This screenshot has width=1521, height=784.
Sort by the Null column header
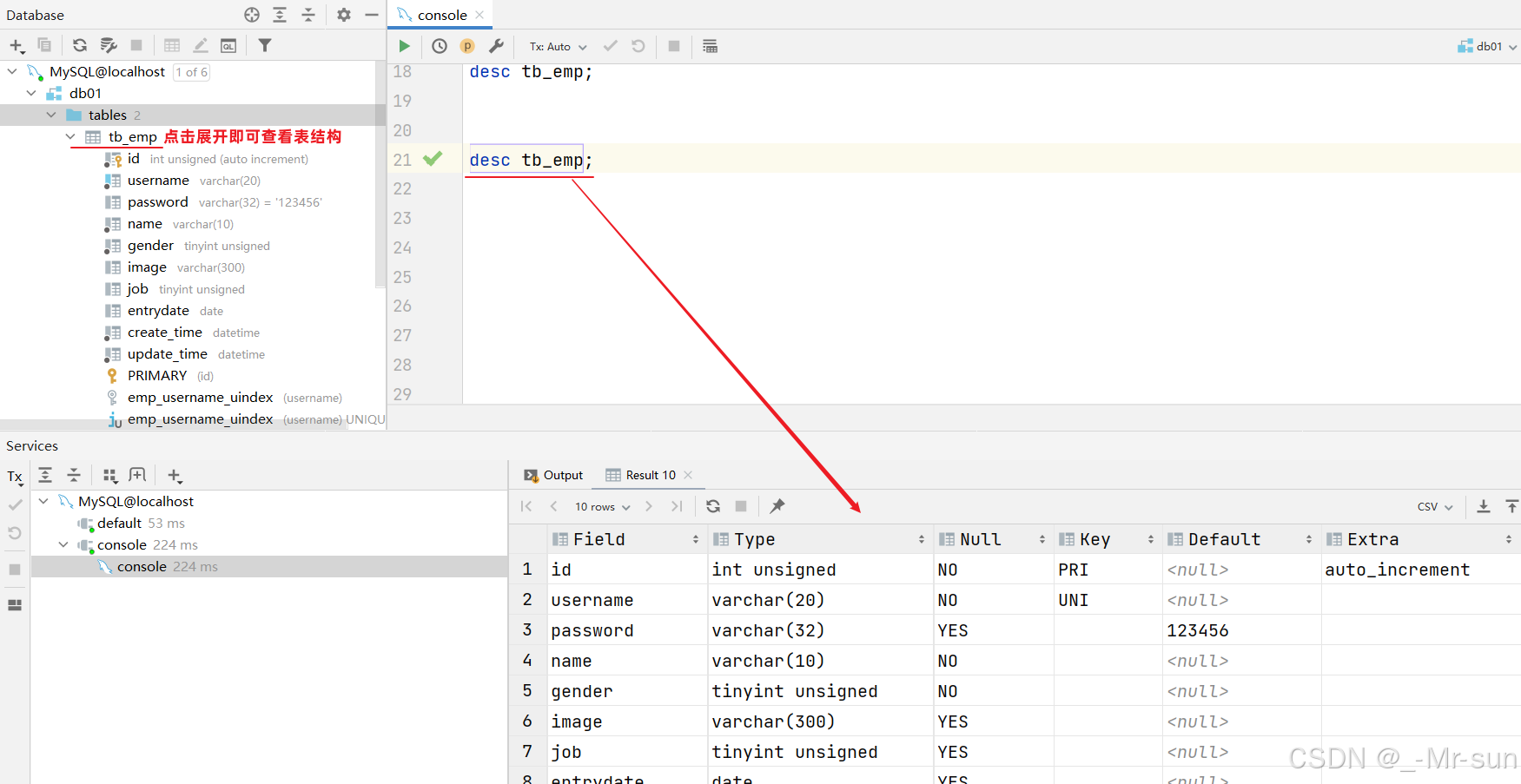tap(993, 539)
